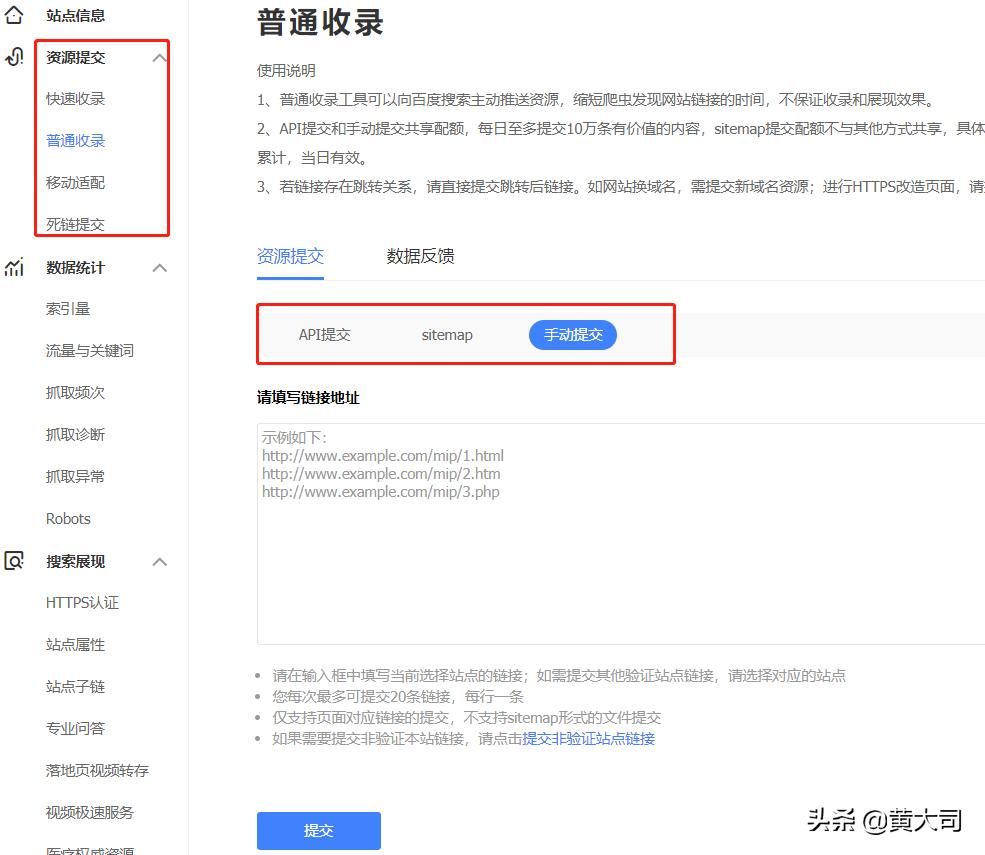Image resolution: width=985 pixels, height=855 pixels.
Task: Open the Robots sidebar entry
Action: click(x=68, y=518)
